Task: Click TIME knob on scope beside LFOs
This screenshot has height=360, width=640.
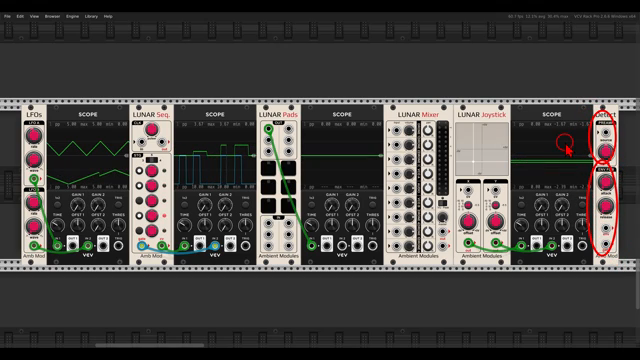Action: tap(58, 225)
